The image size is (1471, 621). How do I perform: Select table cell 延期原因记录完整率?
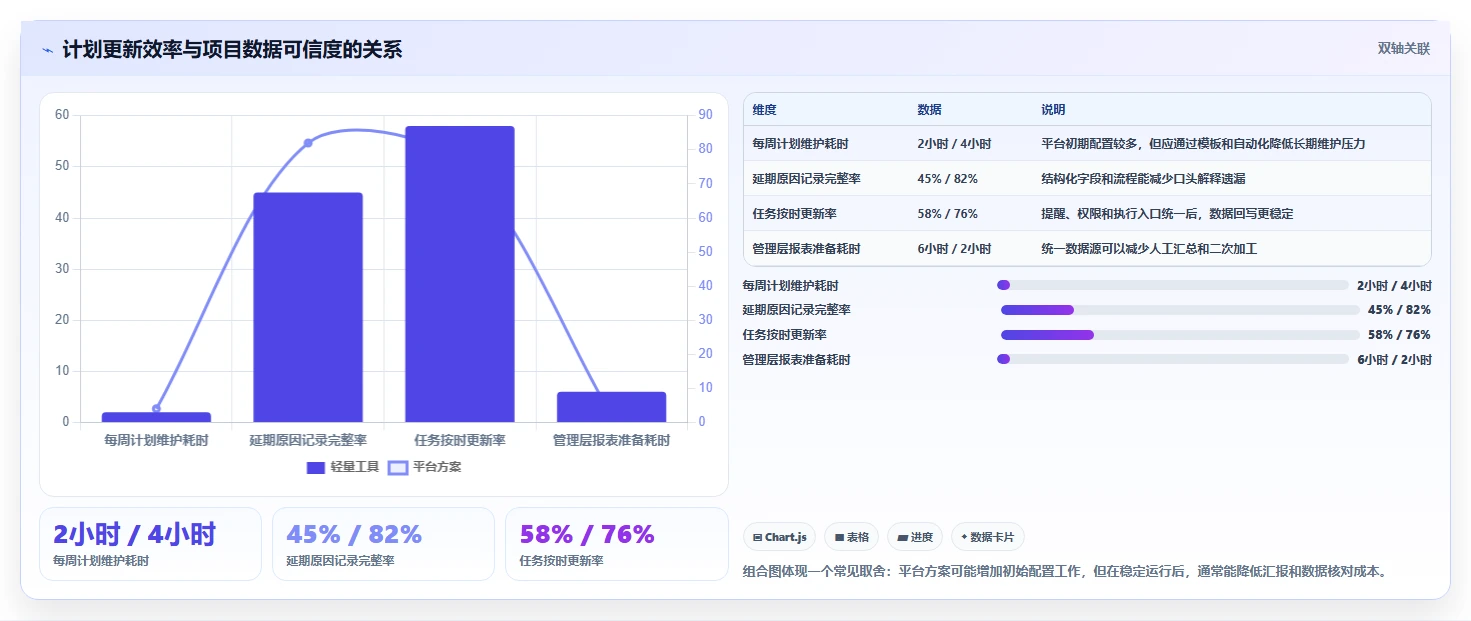[806, 179]
